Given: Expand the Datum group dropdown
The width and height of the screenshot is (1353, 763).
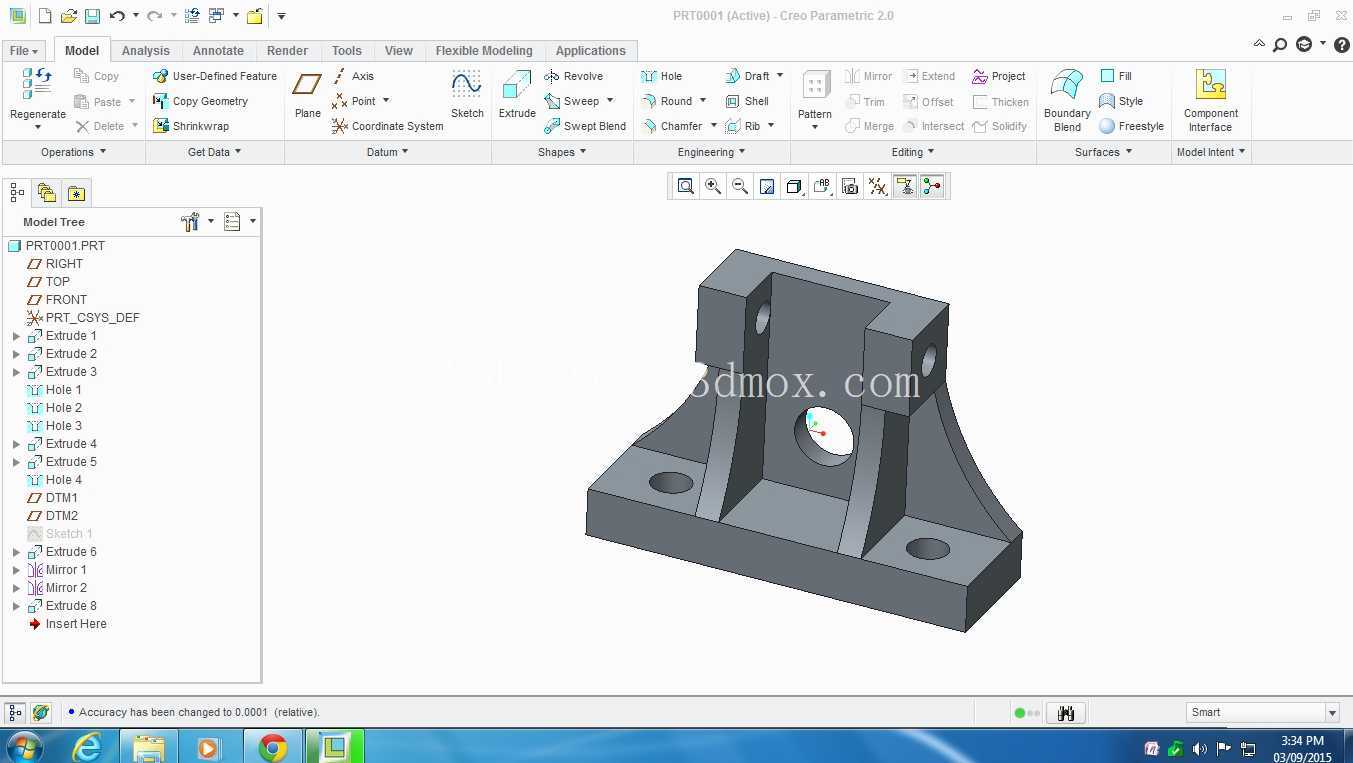Looking at the screenshot, I should click(388, 152).
